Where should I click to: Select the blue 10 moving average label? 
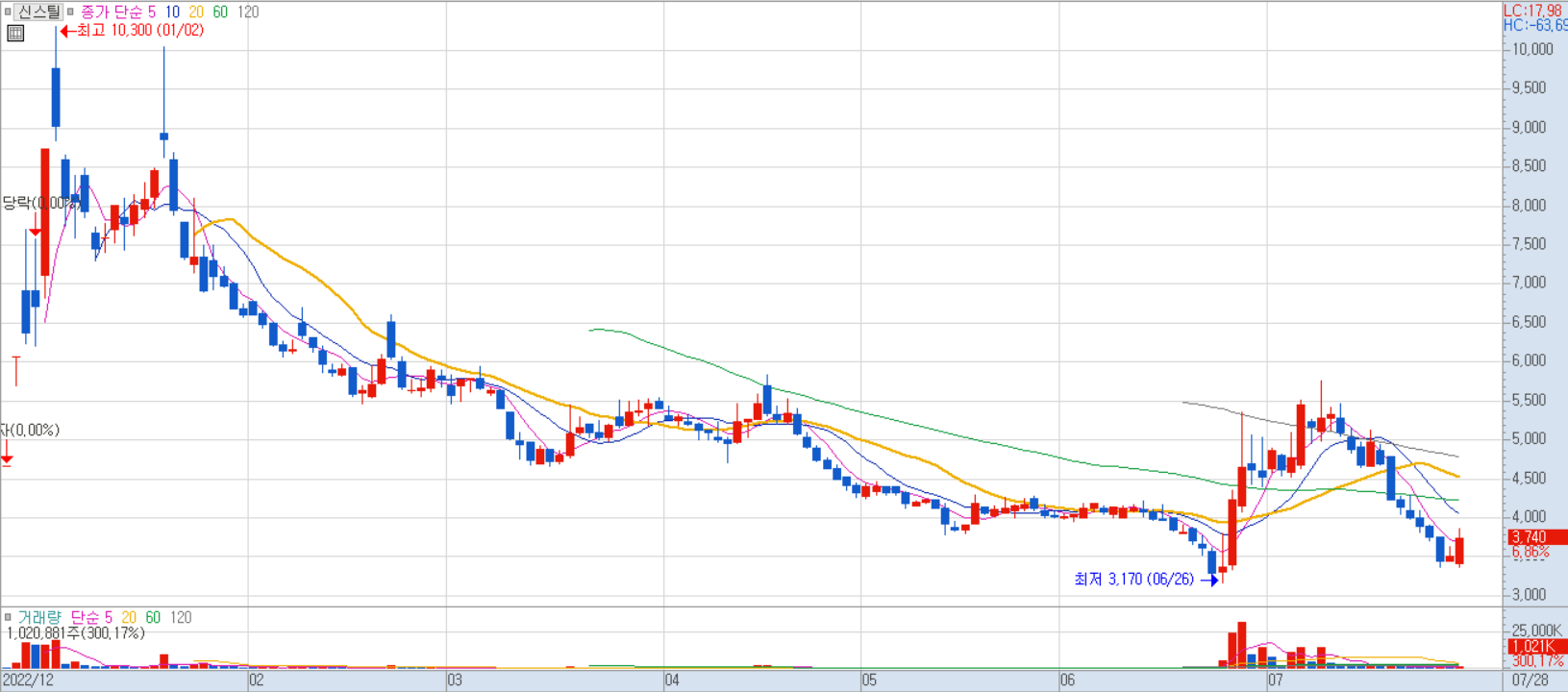point(172,12)
